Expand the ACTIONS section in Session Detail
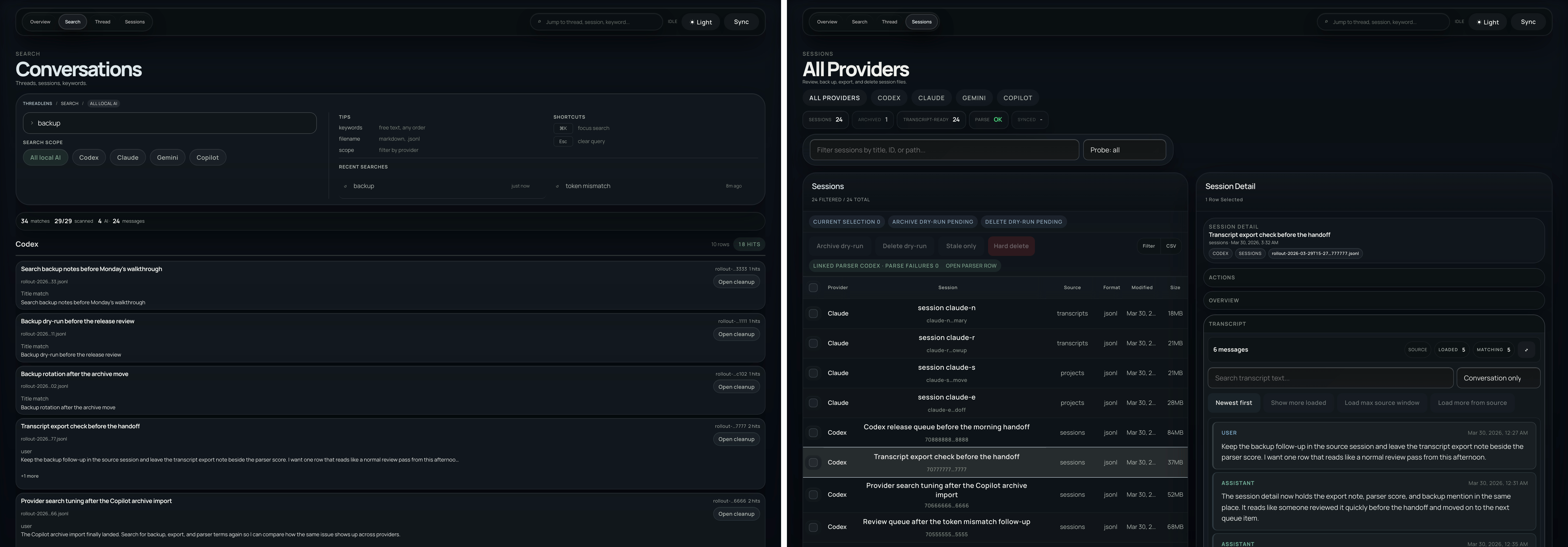Image resolution: width=1568 pixels, height=547 pixels. (x=1372, y=277)
